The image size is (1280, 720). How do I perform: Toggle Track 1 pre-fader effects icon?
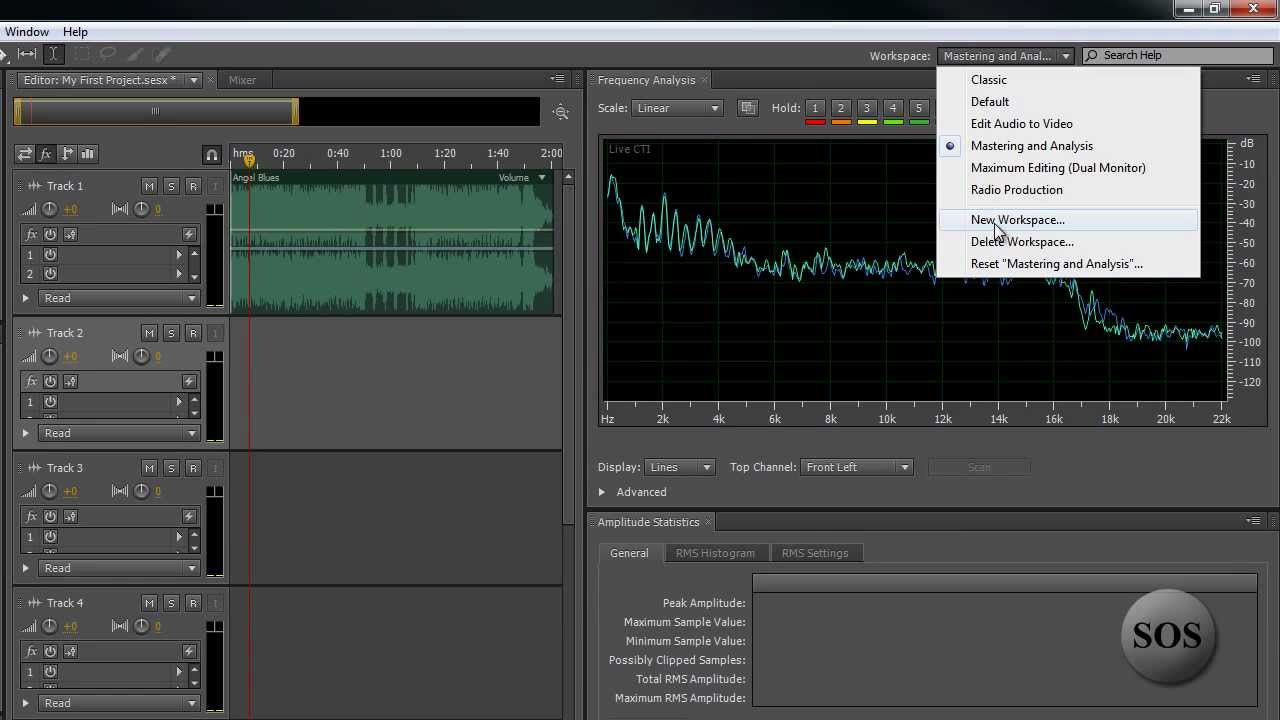pos(70,234)
